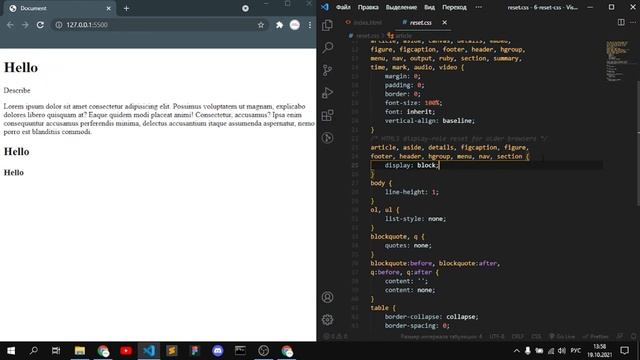Click the 127.0.0.1:5500 address bar
Screen dimensions: 640x360
click(x=159, y=25)
